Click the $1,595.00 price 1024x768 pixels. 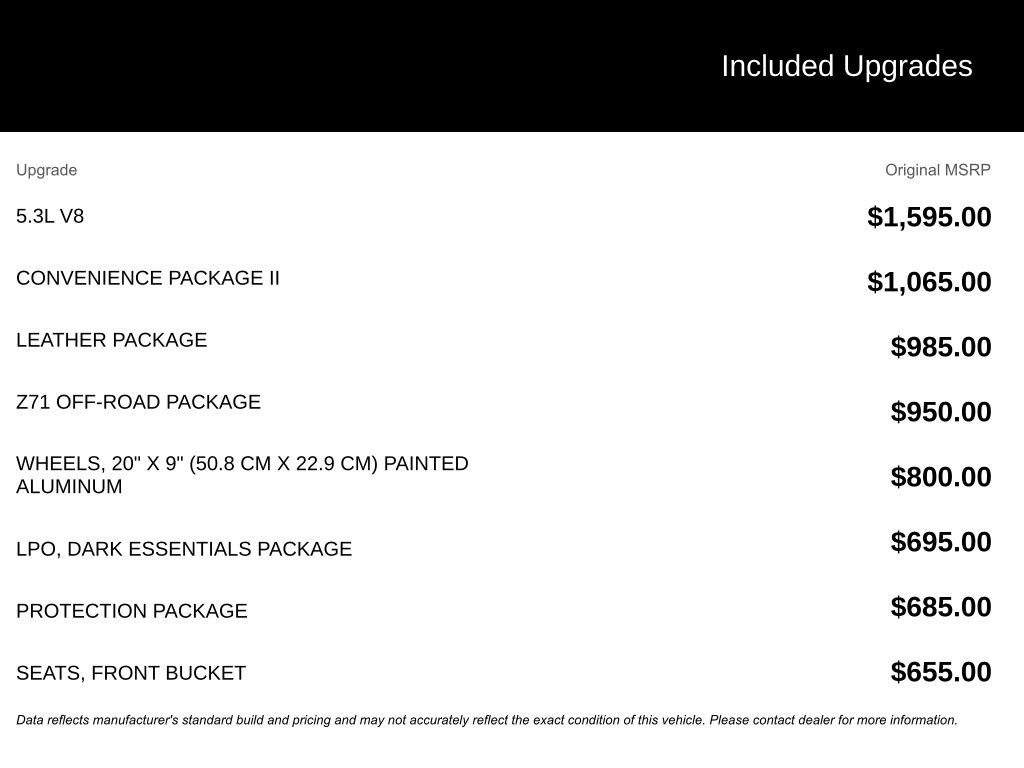coord(929,217)
